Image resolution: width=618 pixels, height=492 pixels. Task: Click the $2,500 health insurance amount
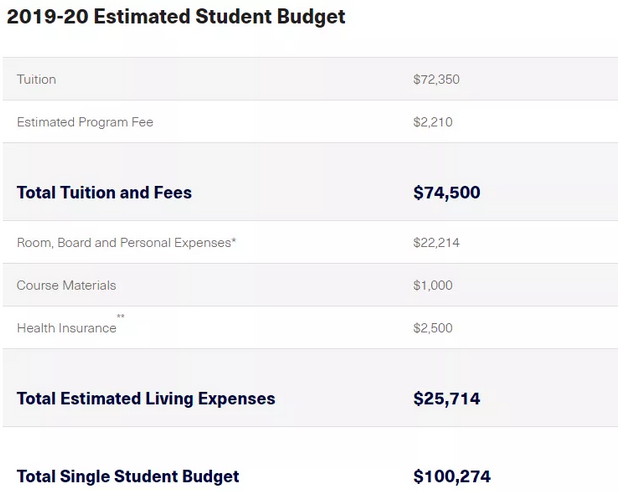coord(433,328)
